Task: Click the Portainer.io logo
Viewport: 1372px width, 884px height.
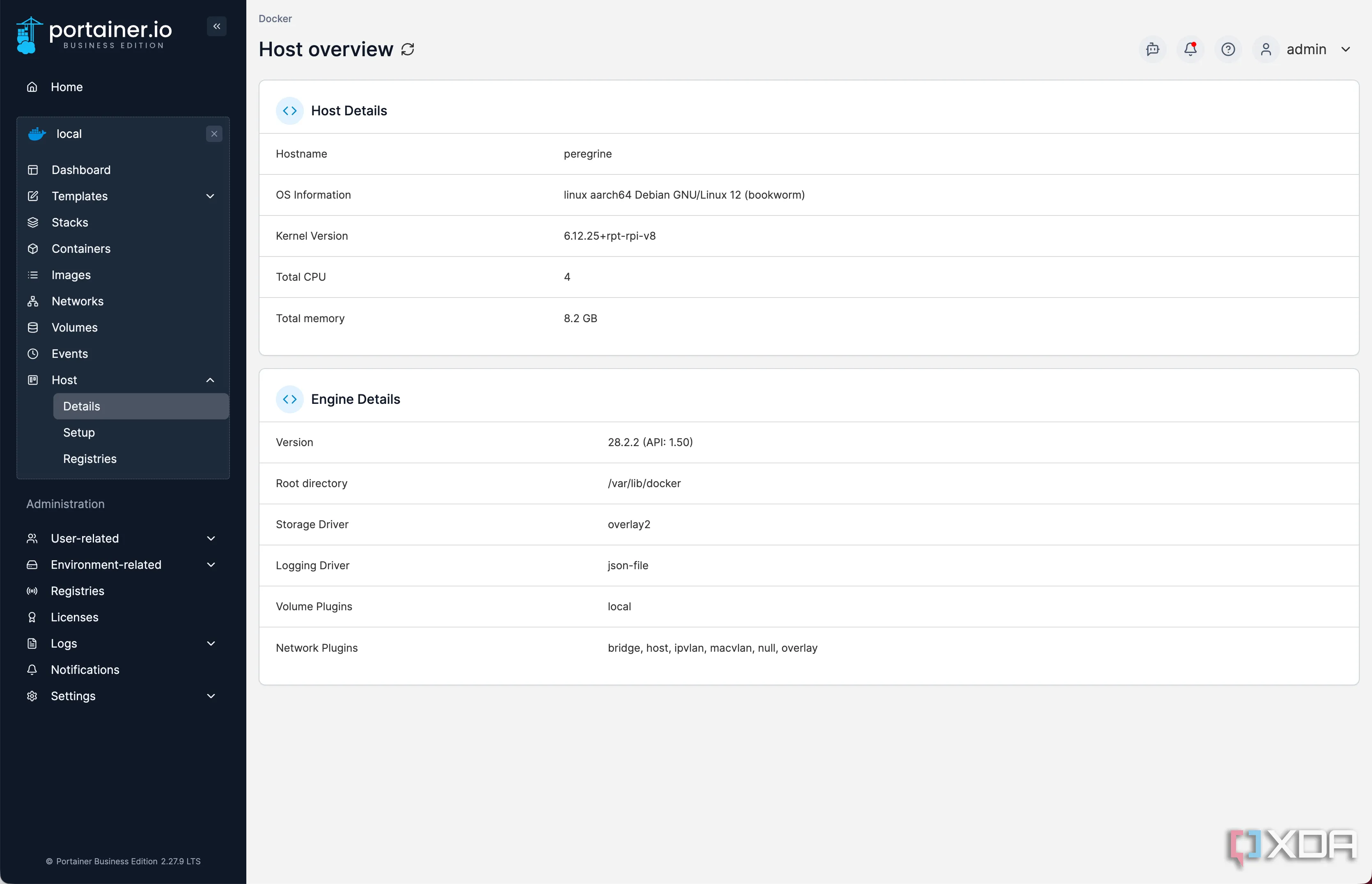Action: tap(95, 35)
